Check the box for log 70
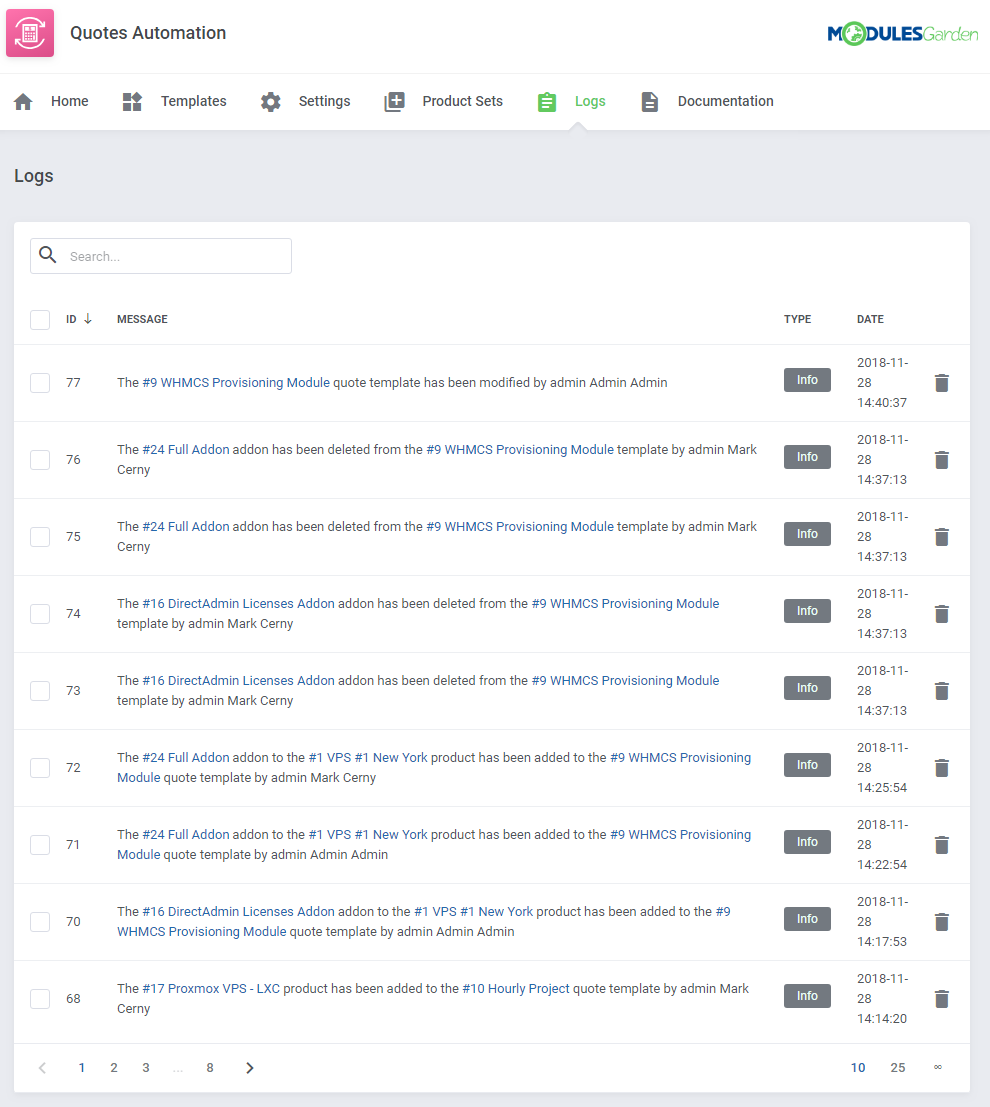This screenshot has height=1107, width=990. pos(40,921)
